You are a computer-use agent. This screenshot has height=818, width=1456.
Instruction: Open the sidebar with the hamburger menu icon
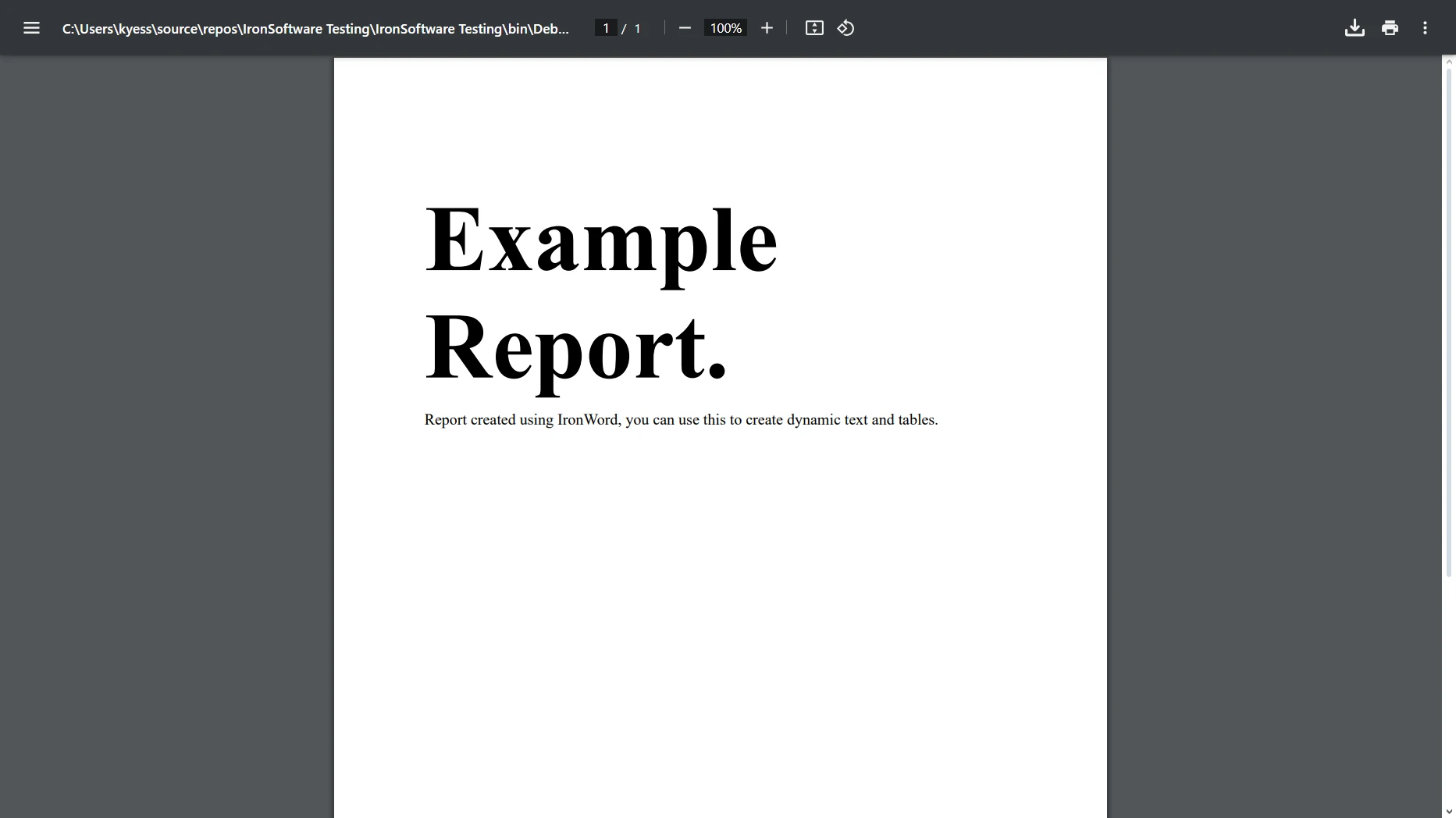click(31, 28)
